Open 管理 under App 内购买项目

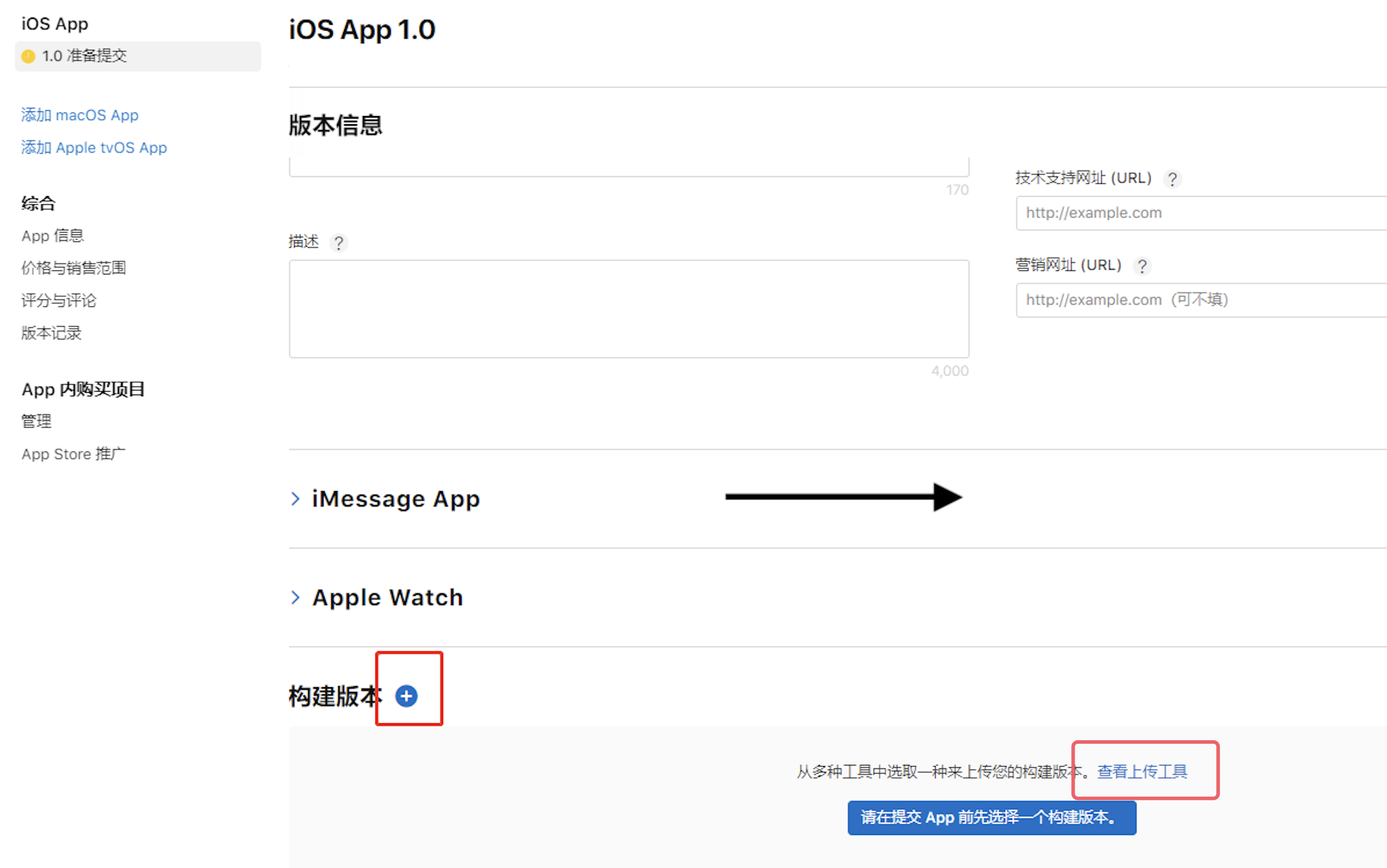(37, 421)
